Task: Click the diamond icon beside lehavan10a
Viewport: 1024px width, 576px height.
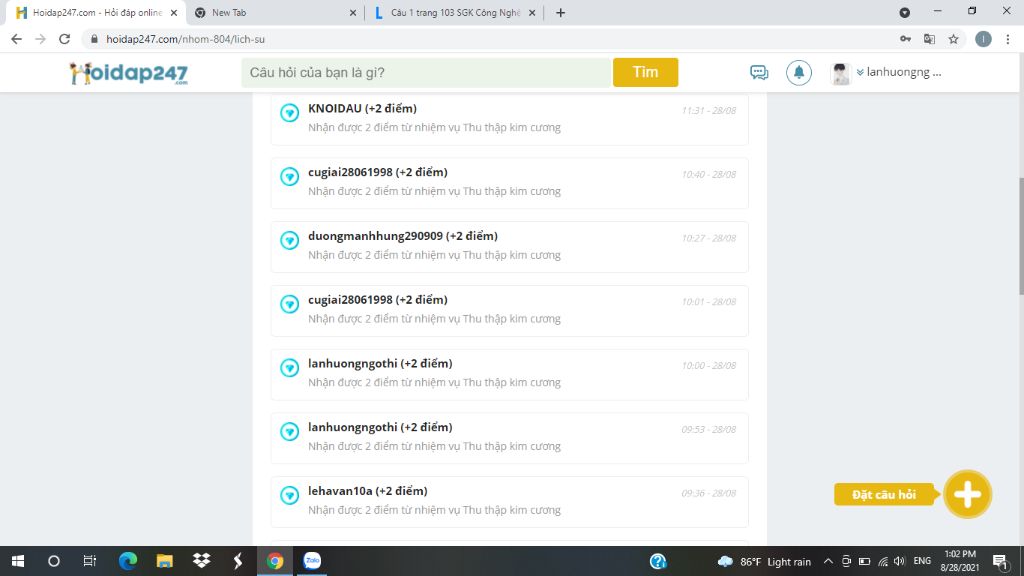Action: [x=289, y=495]
